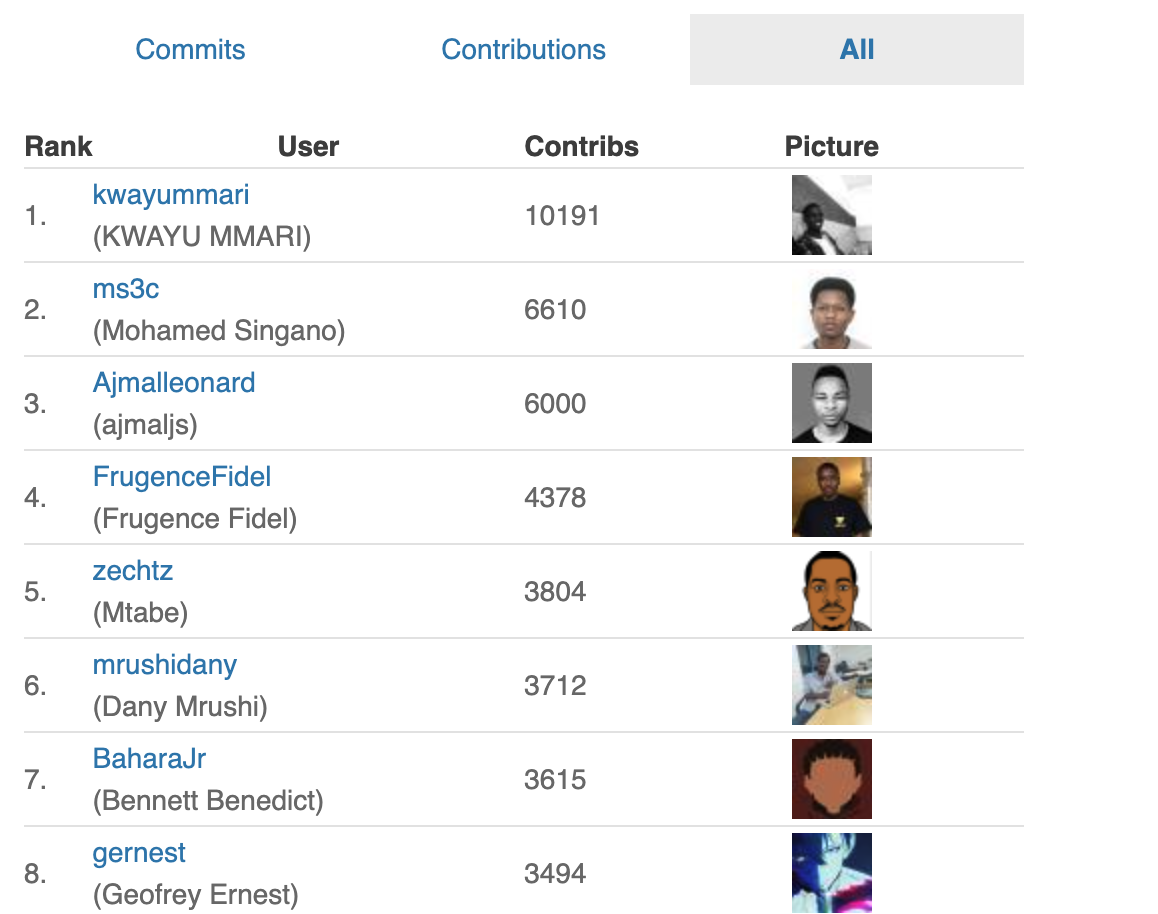Click the zechtz username link
1158x914 pixels.
133,571
